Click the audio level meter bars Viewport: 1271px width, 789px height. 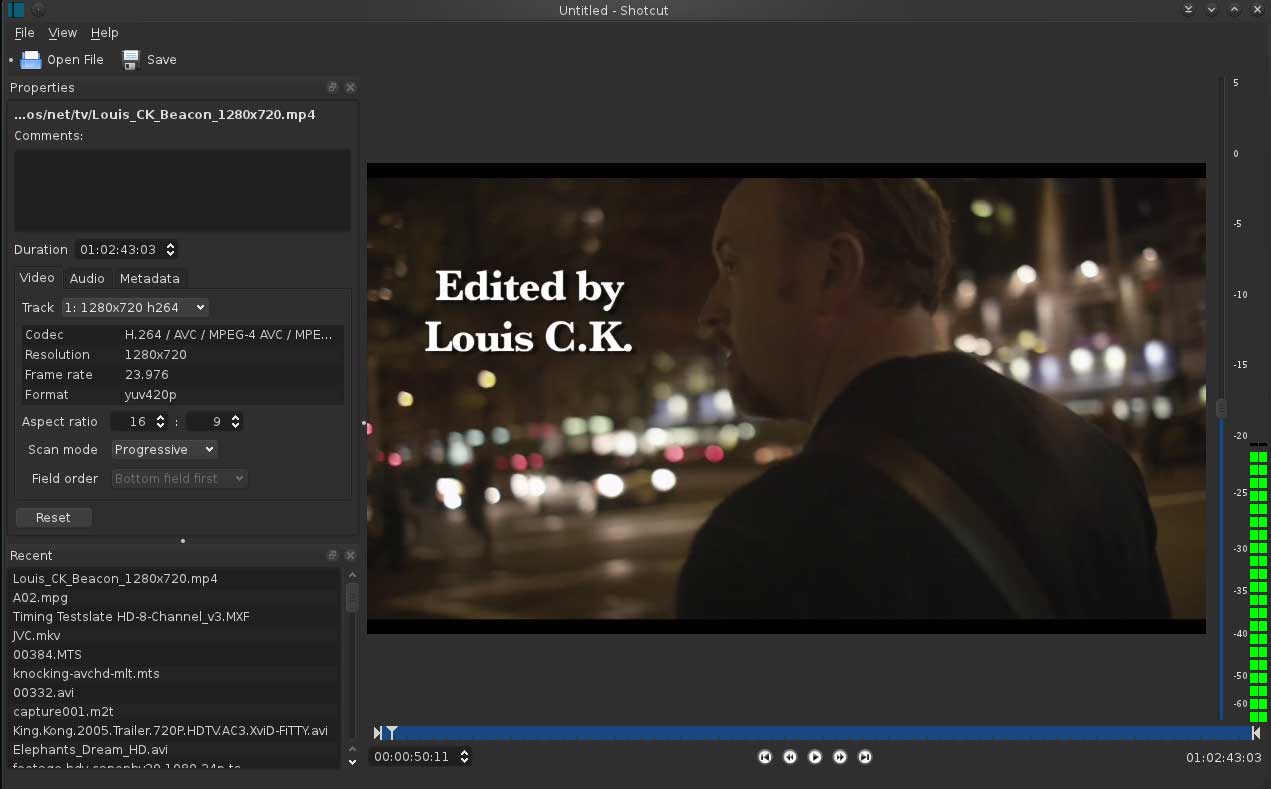click(x=1258, y=585)
